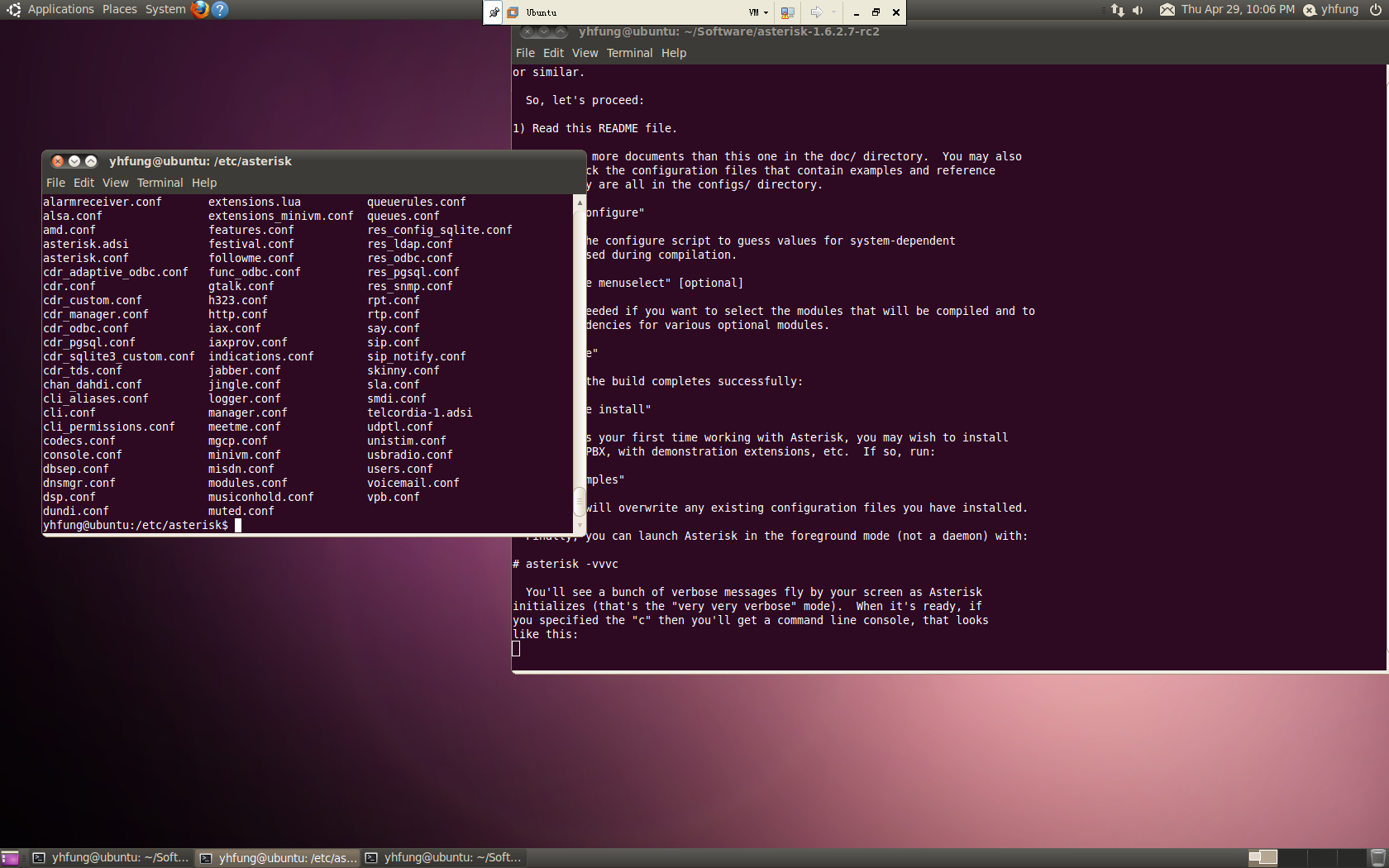Click the '1) Read this README file.' line
This screenshot has height=868, width=1389.
595,128
